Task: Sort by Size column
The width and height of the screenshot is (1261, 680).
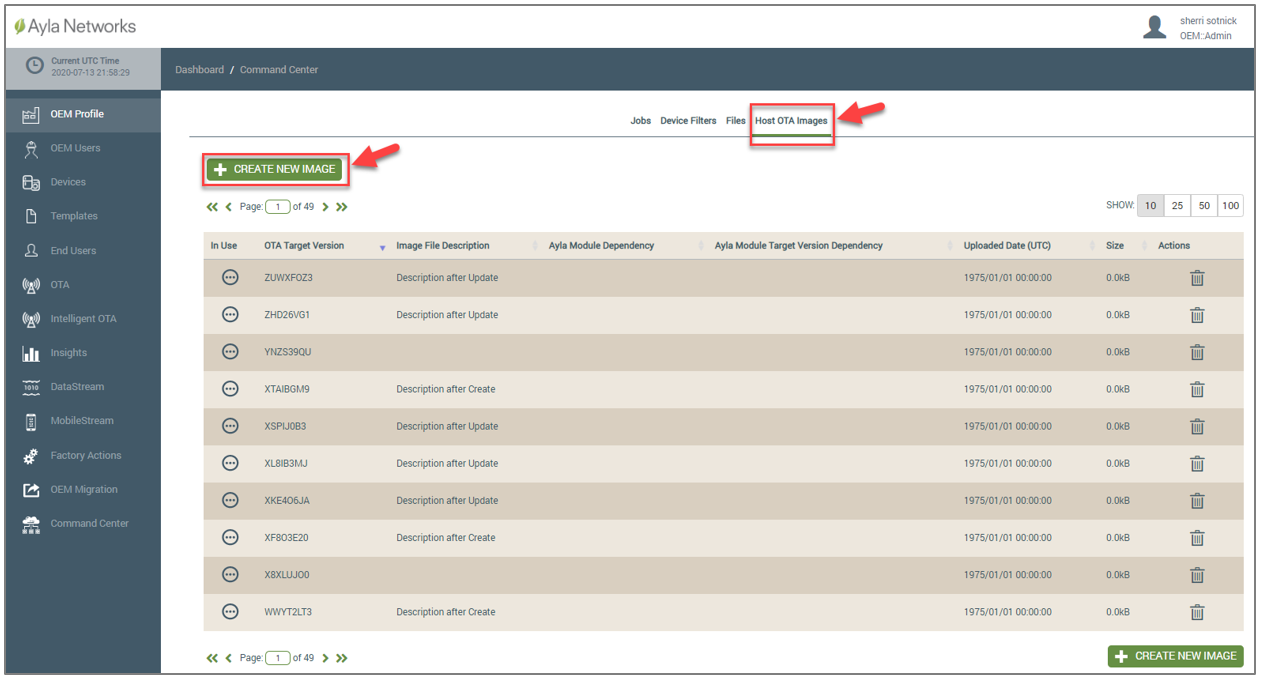Action: pos(1115,246)
